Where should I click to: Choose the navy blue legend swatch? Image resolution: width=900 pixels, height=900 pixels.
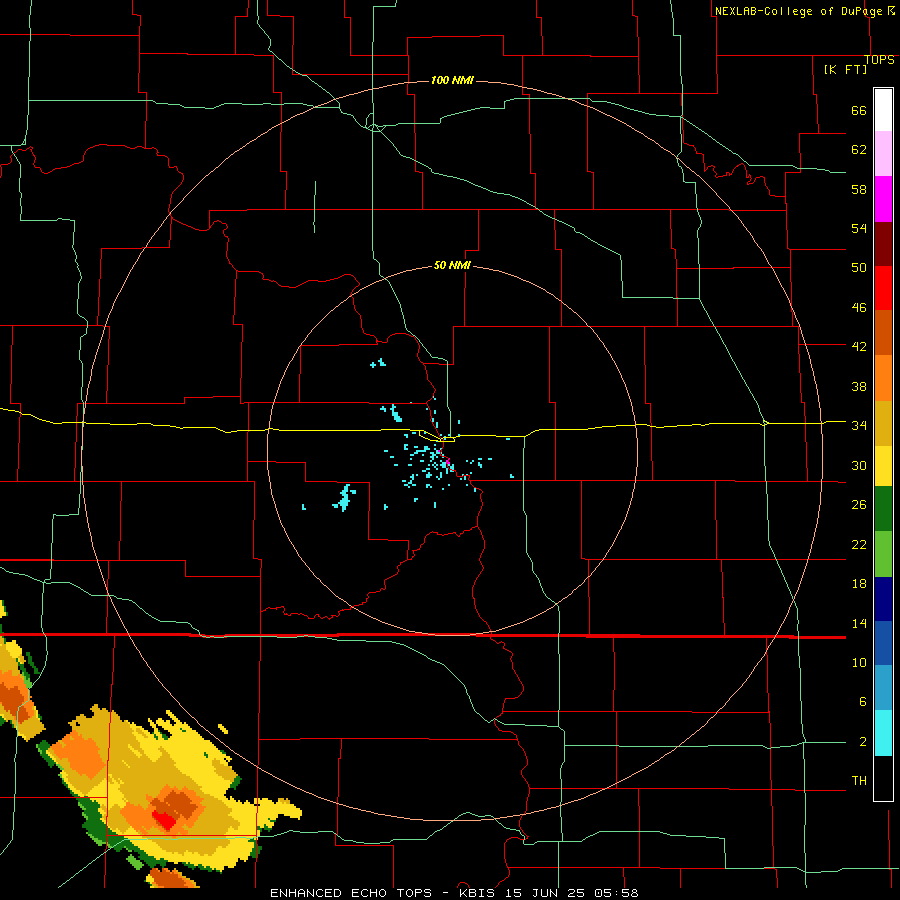[883, 599]
